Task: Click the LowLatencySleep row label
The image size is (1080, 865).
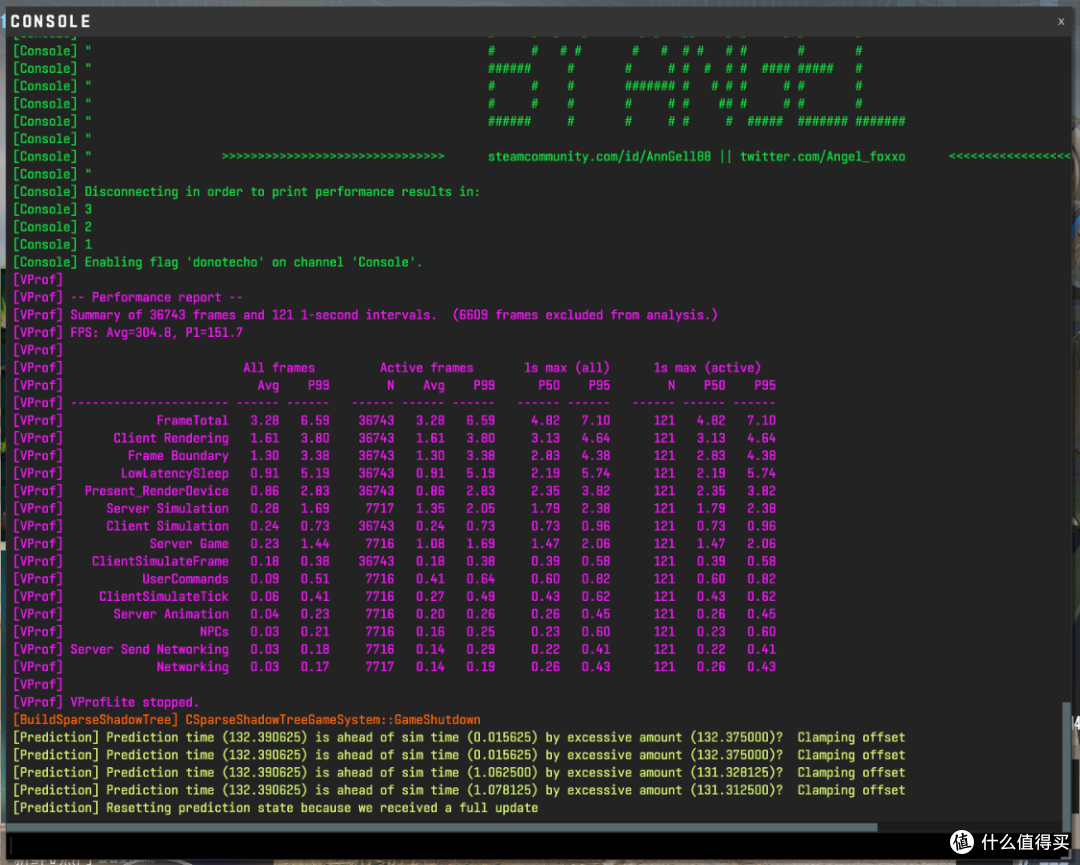Action: [174, 474]
